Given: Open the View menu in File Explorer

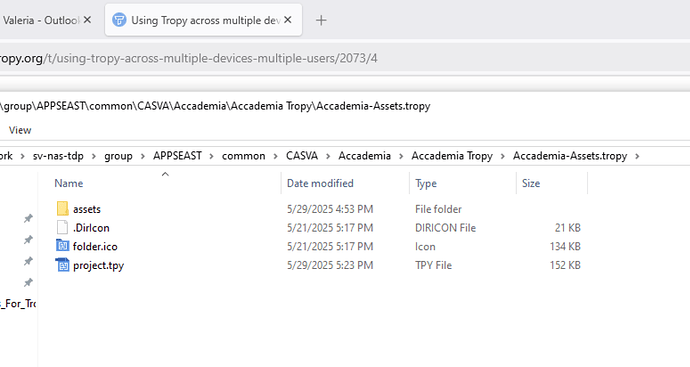Looking at the screenshot, I should click(x=20, y=130).
